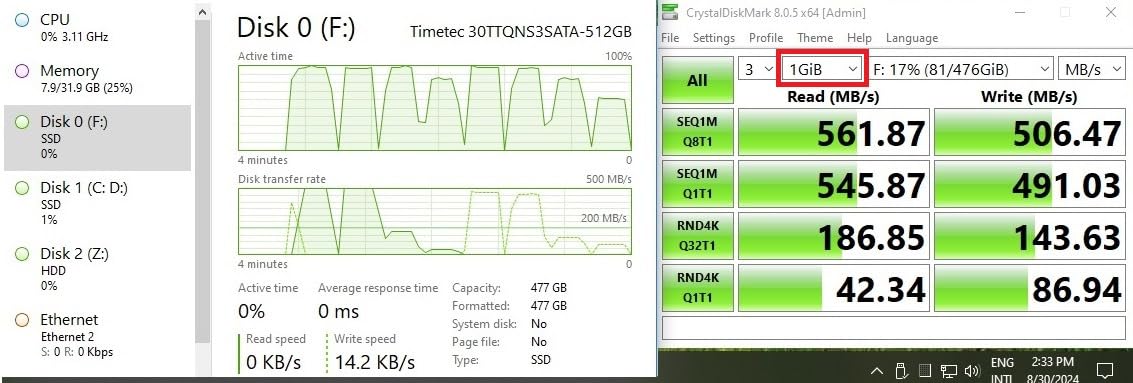Viewport: 1133px width, 383px height.
Task: Click the volume speaker icon in tray
Action: pos(971,371)
